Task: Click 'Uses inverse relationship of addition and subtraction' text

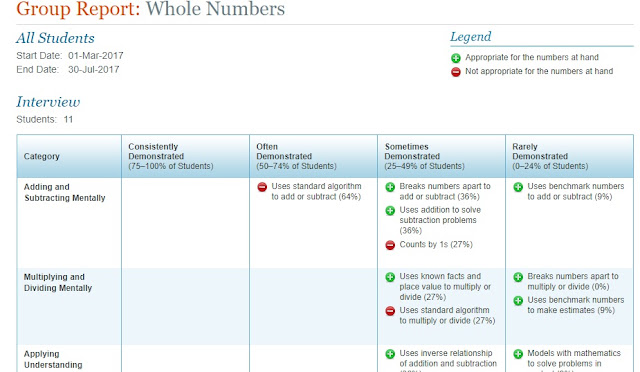Action: (448, 361)
